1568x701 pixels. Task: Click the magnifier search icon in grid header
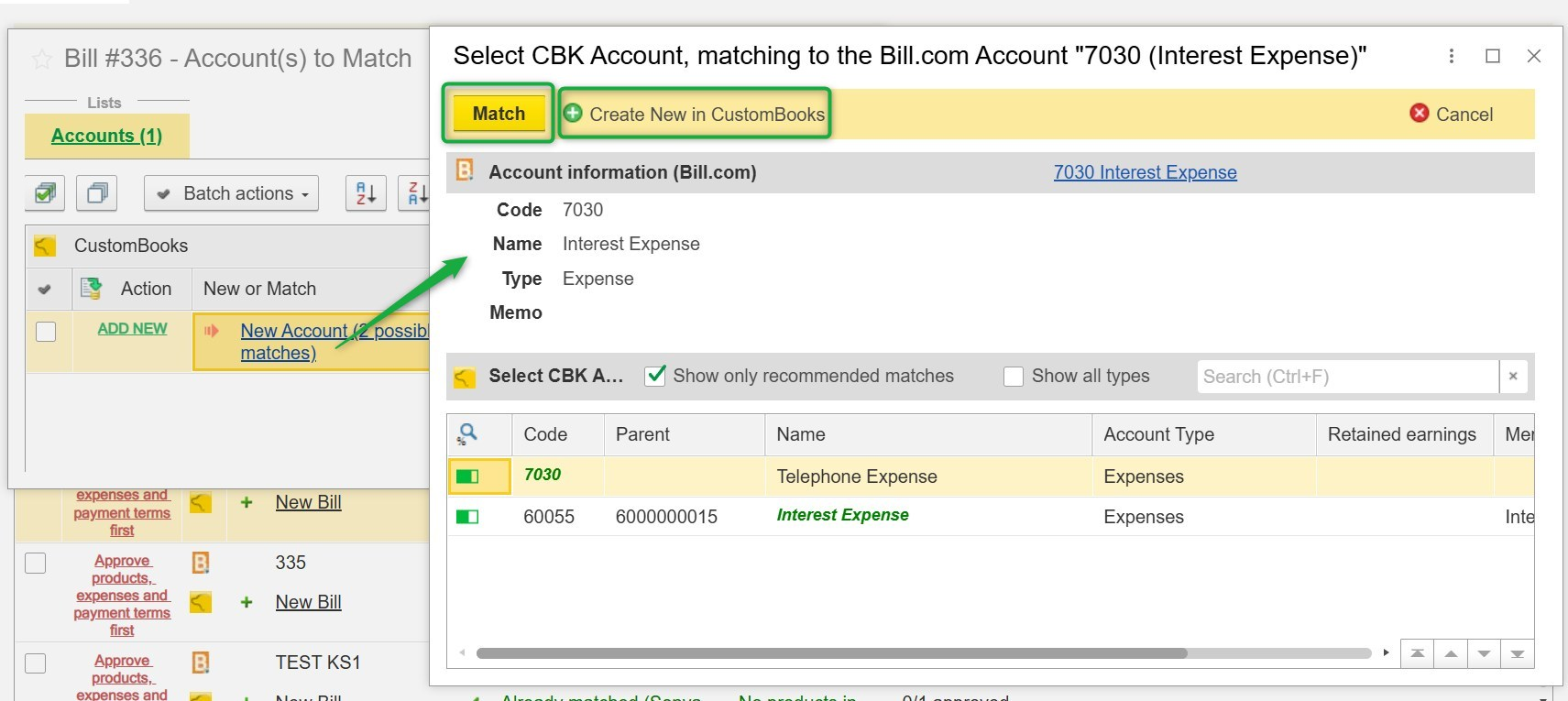pos(468,434)
